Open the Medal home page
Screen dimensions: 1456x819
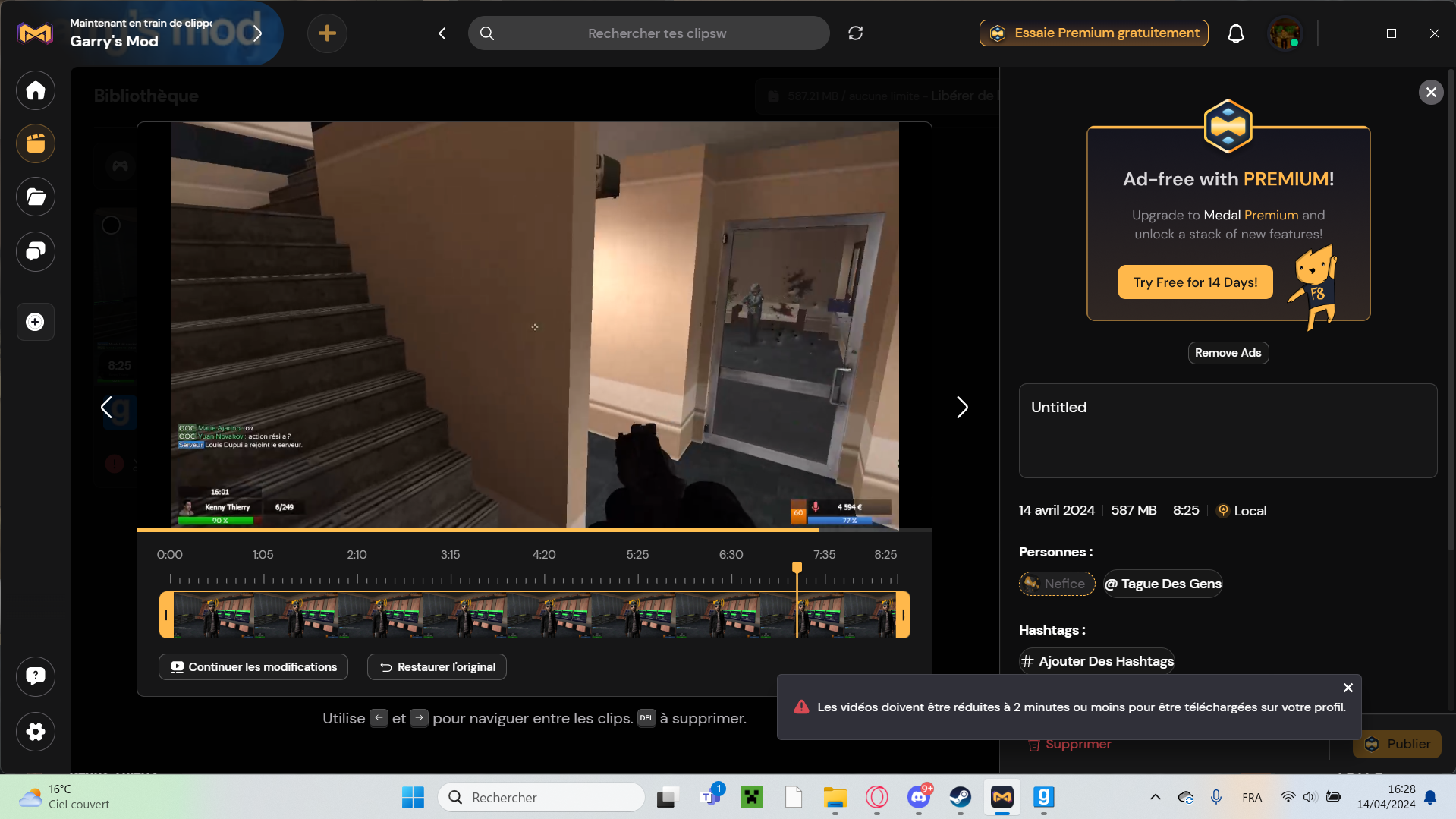36,91
